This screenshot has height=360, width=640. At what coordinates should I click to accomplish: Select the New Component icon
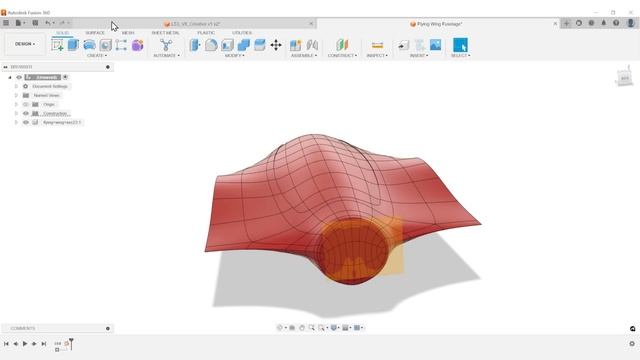(x=296, y=45)
